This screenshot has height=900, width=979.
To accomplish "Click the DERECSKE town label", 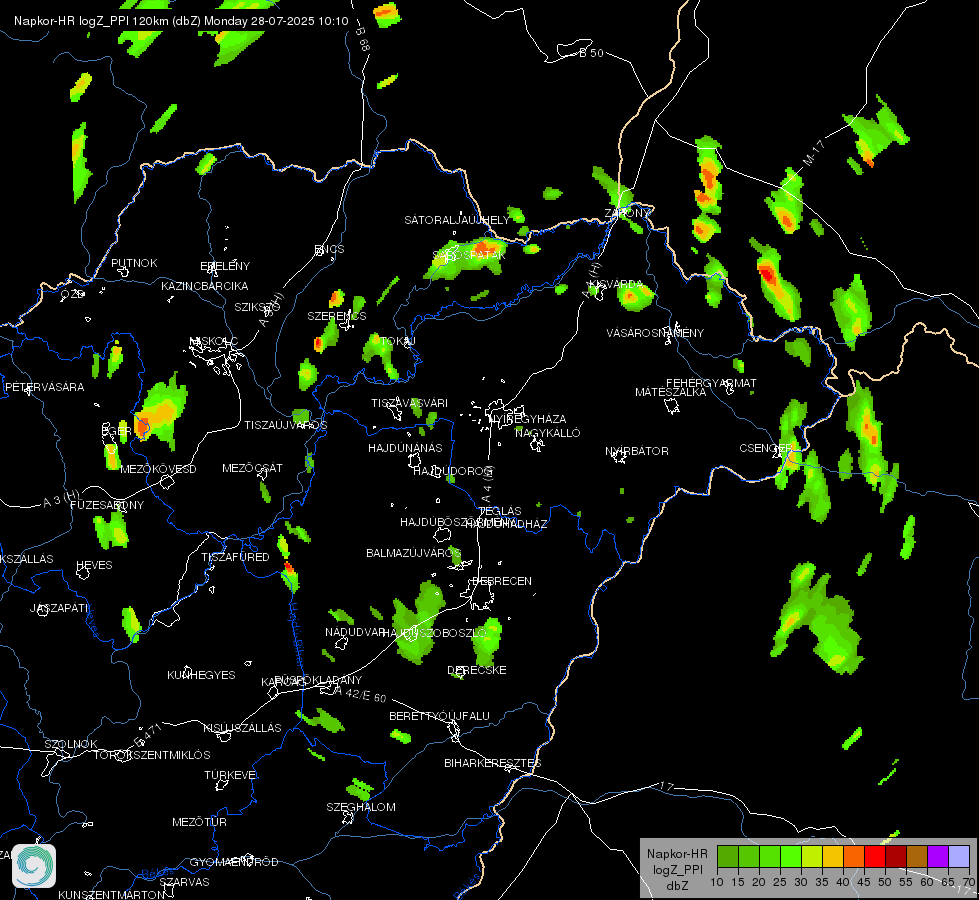I will (x=477, y=670).
